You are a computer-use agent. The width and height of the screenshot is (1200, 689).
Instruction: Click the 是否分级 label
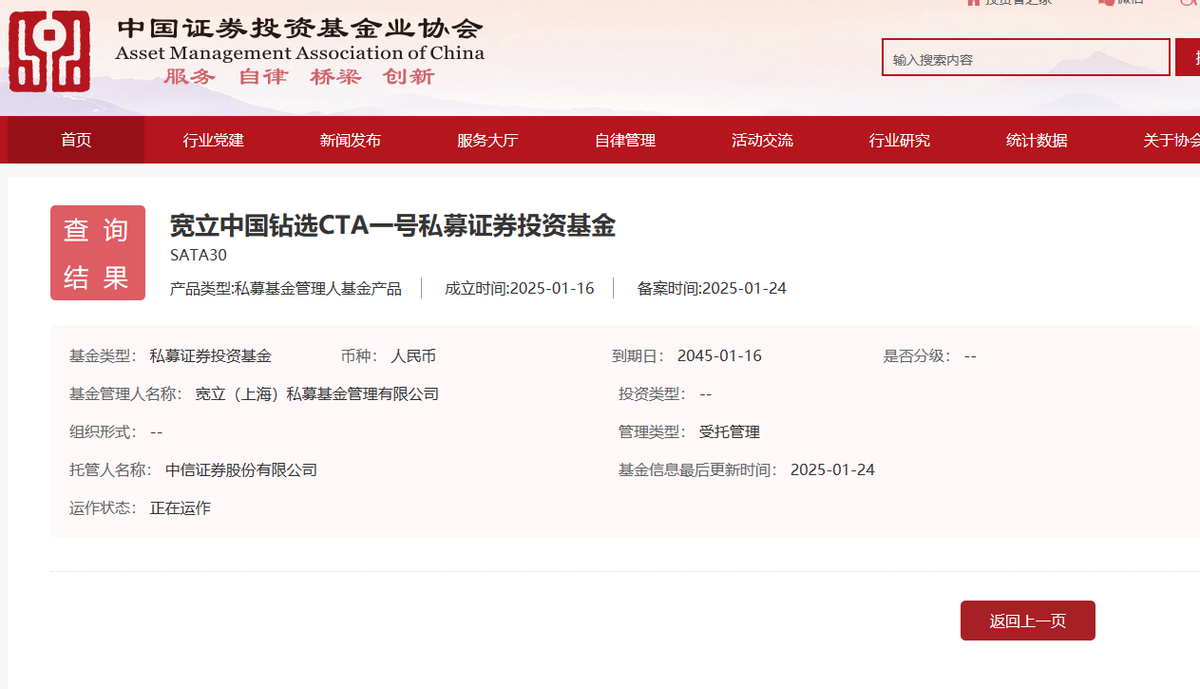[917, 356]
